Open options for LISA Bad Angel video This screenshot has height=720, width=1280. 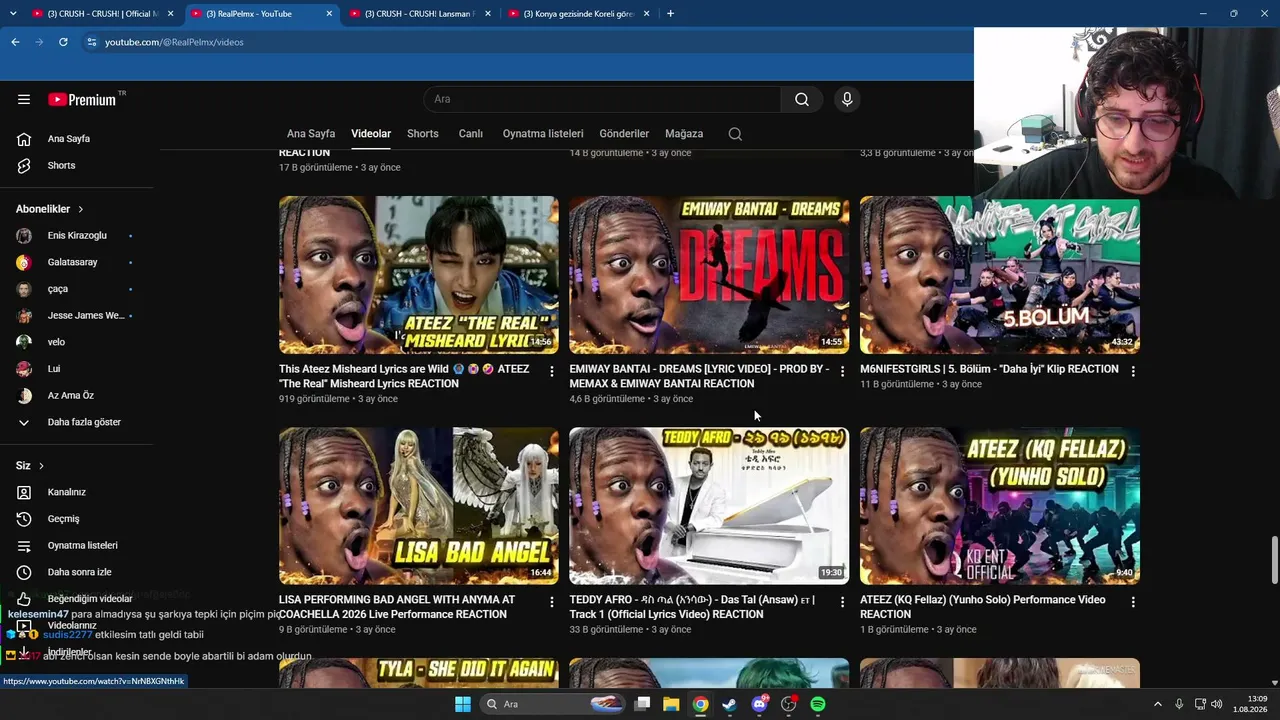551,602
